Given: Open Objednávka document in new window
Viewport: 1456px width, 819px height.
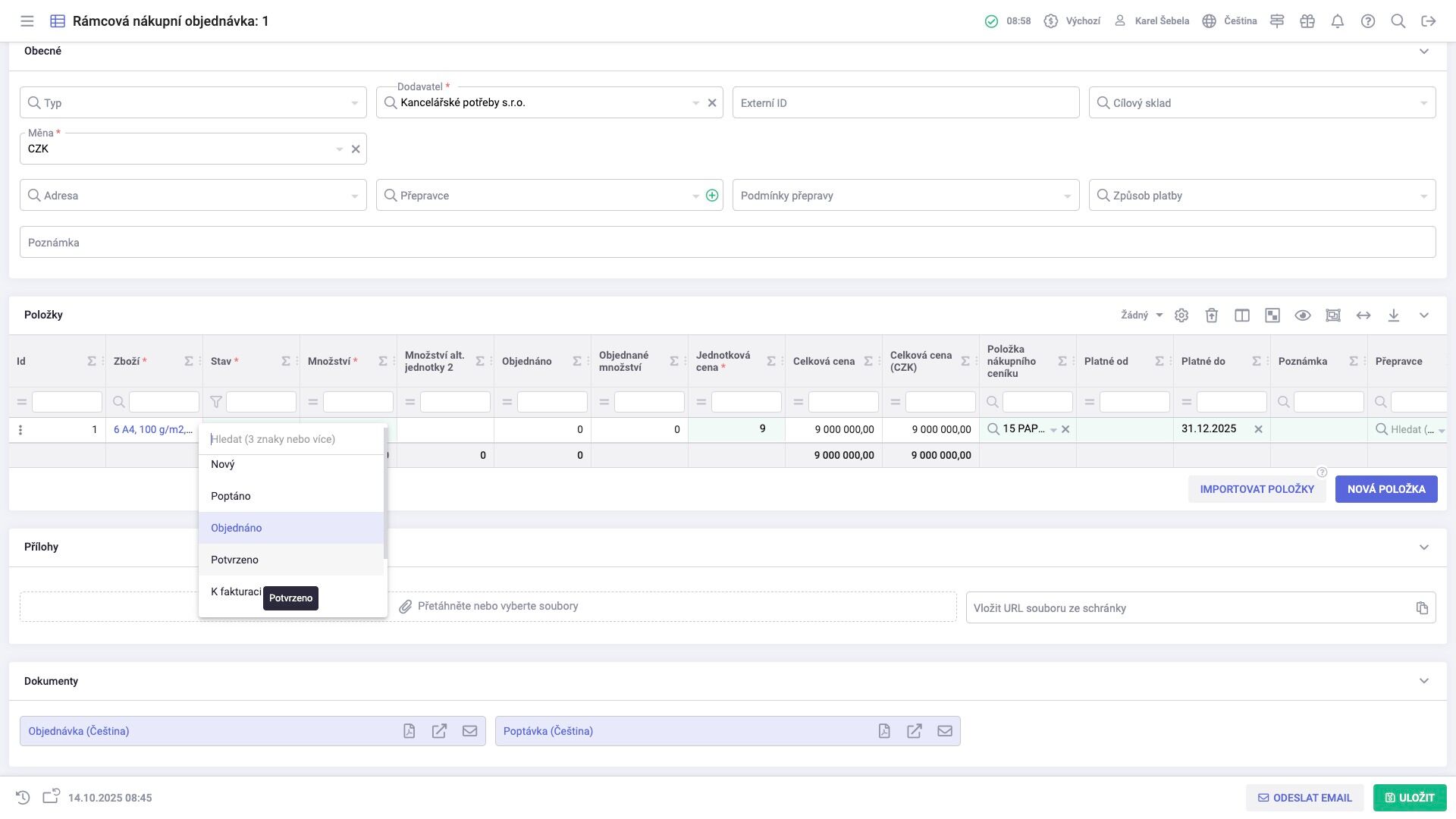Looking at the screenshot, I should click(439, 731).
